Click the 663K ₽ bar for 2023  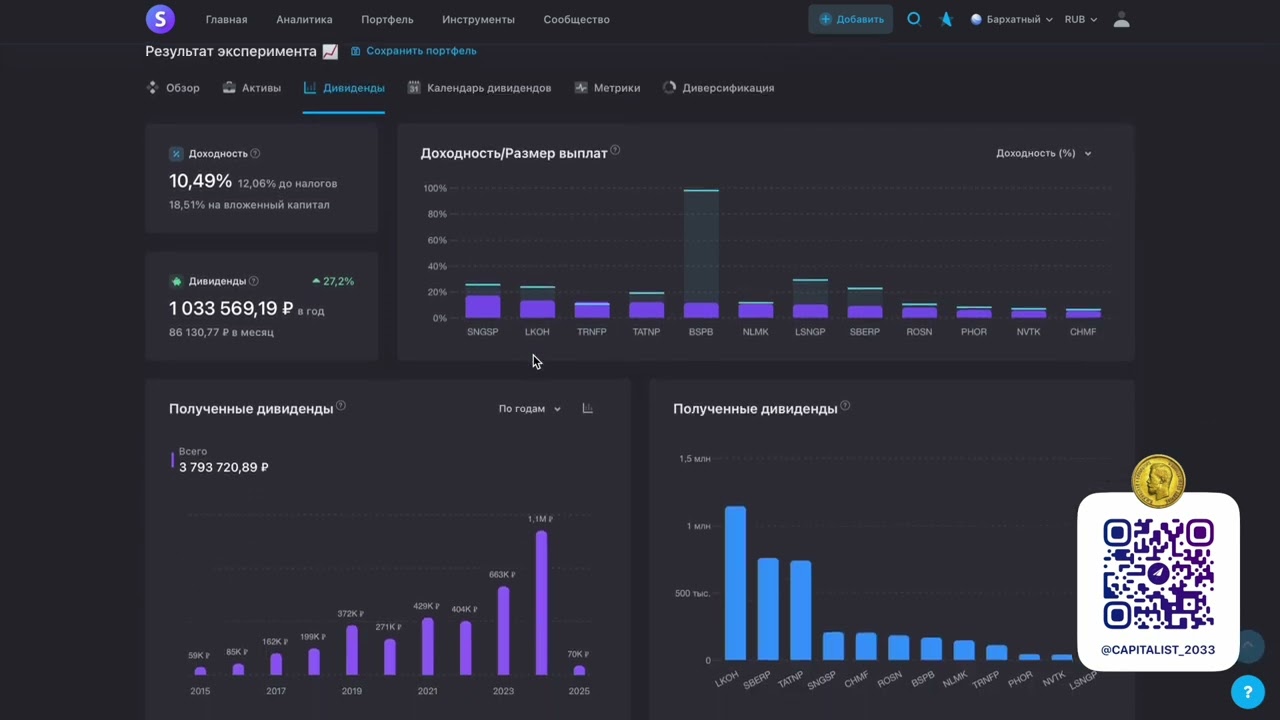(x=504, y=631)
